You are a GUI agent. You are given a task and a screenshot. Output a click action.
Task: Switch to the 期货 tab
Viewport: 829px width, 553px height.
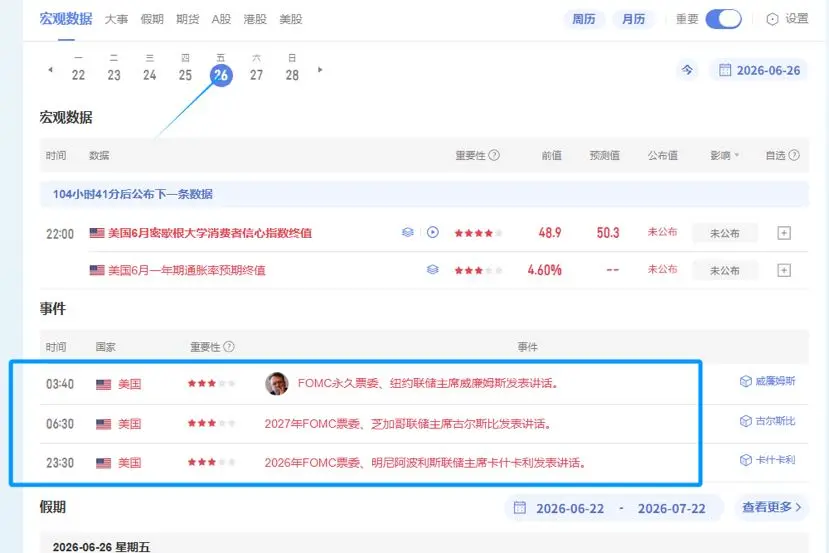click(x=188, y=20)
